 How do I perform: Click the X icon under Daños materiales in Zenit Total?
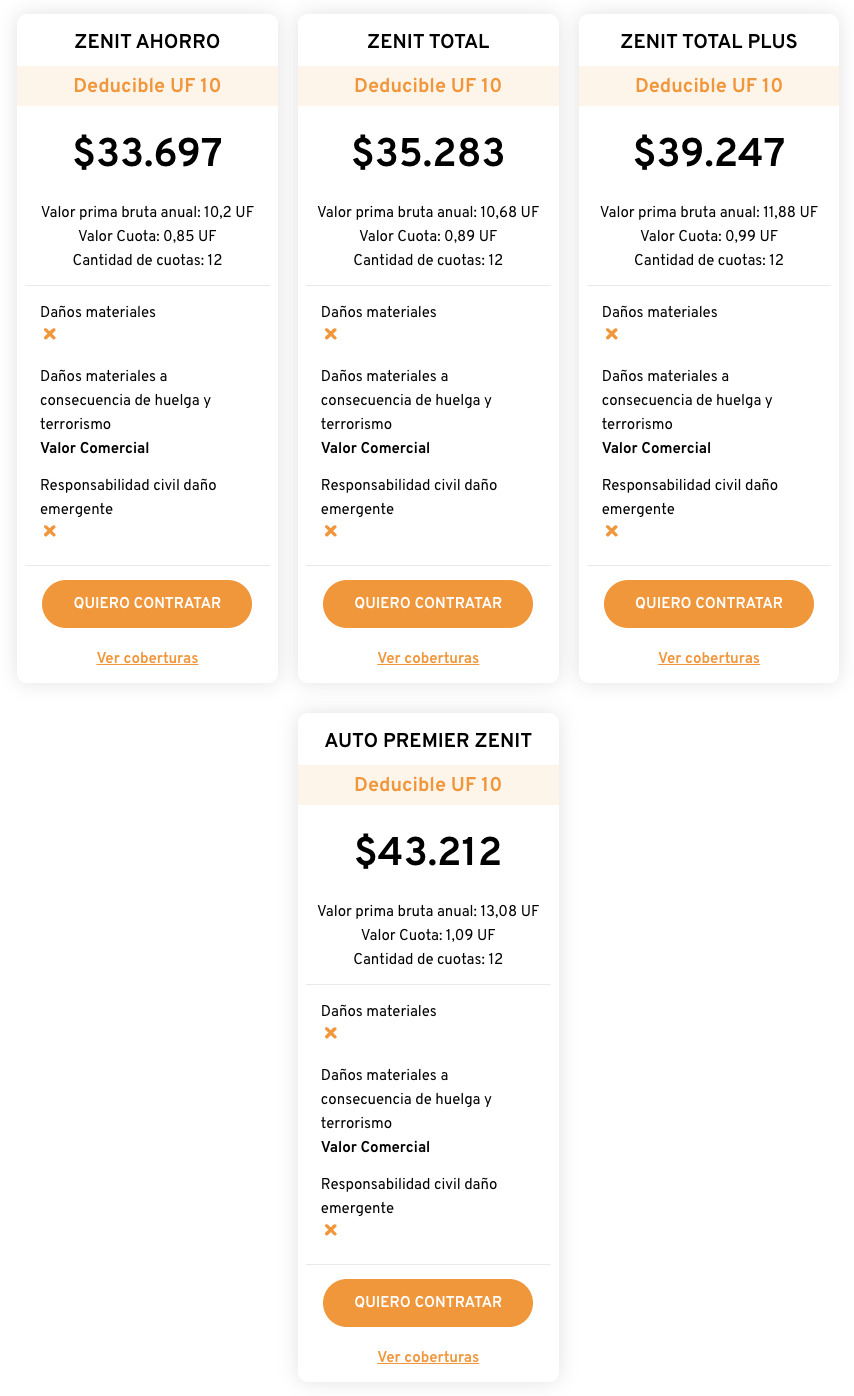[x=331, y=334]
